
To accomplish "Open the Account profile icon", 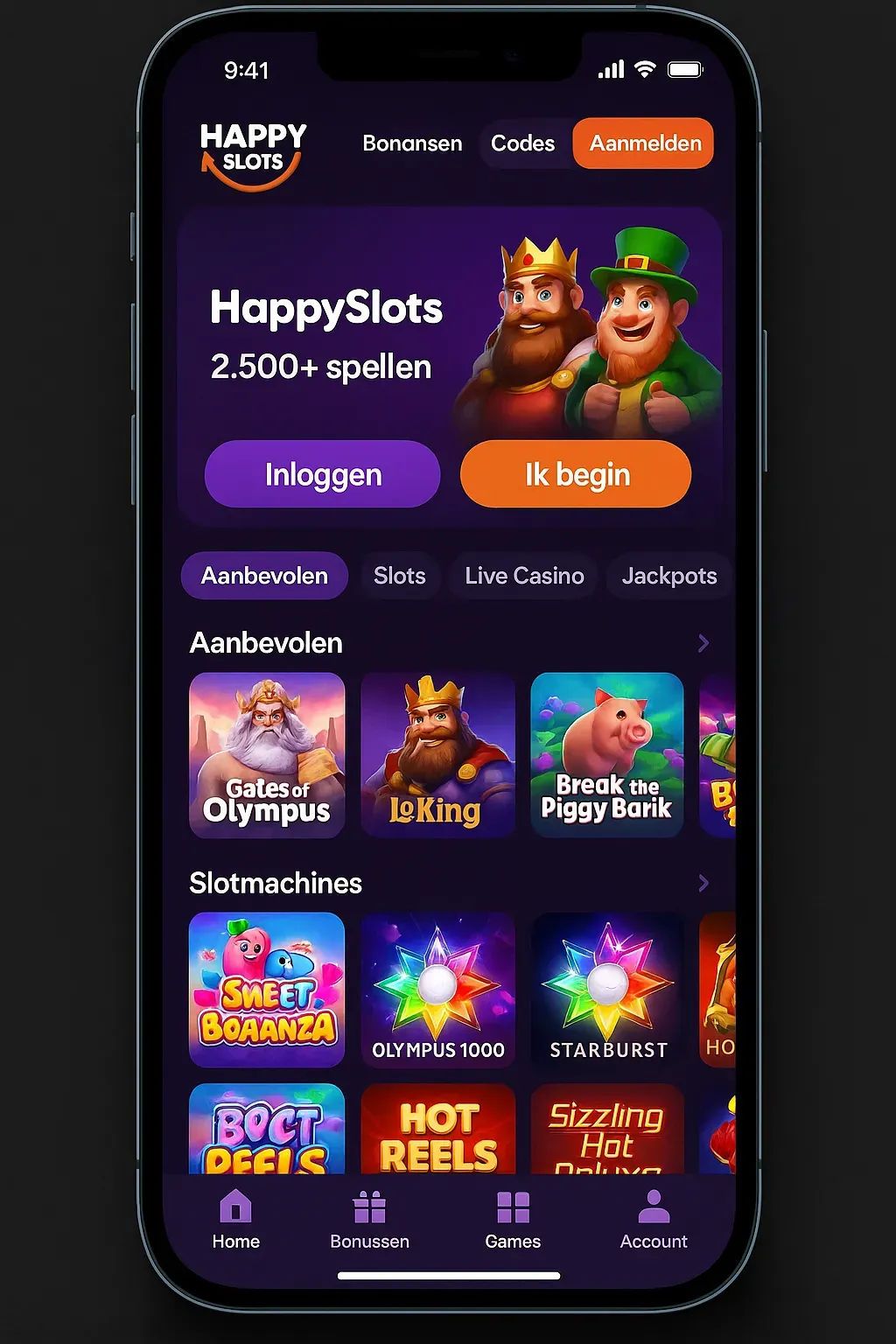I will 654,1206.
